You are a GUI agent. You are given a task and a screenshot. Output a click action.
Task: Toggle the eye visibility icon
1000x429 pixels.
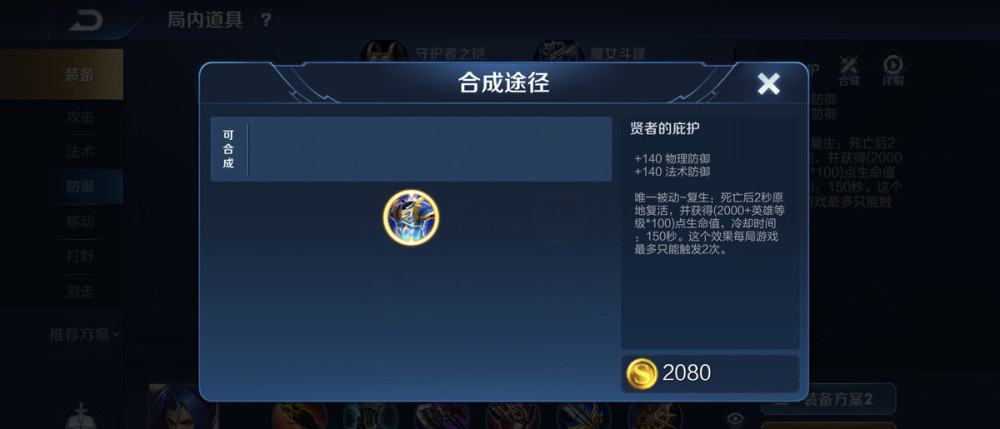click(x=735, y=418)
